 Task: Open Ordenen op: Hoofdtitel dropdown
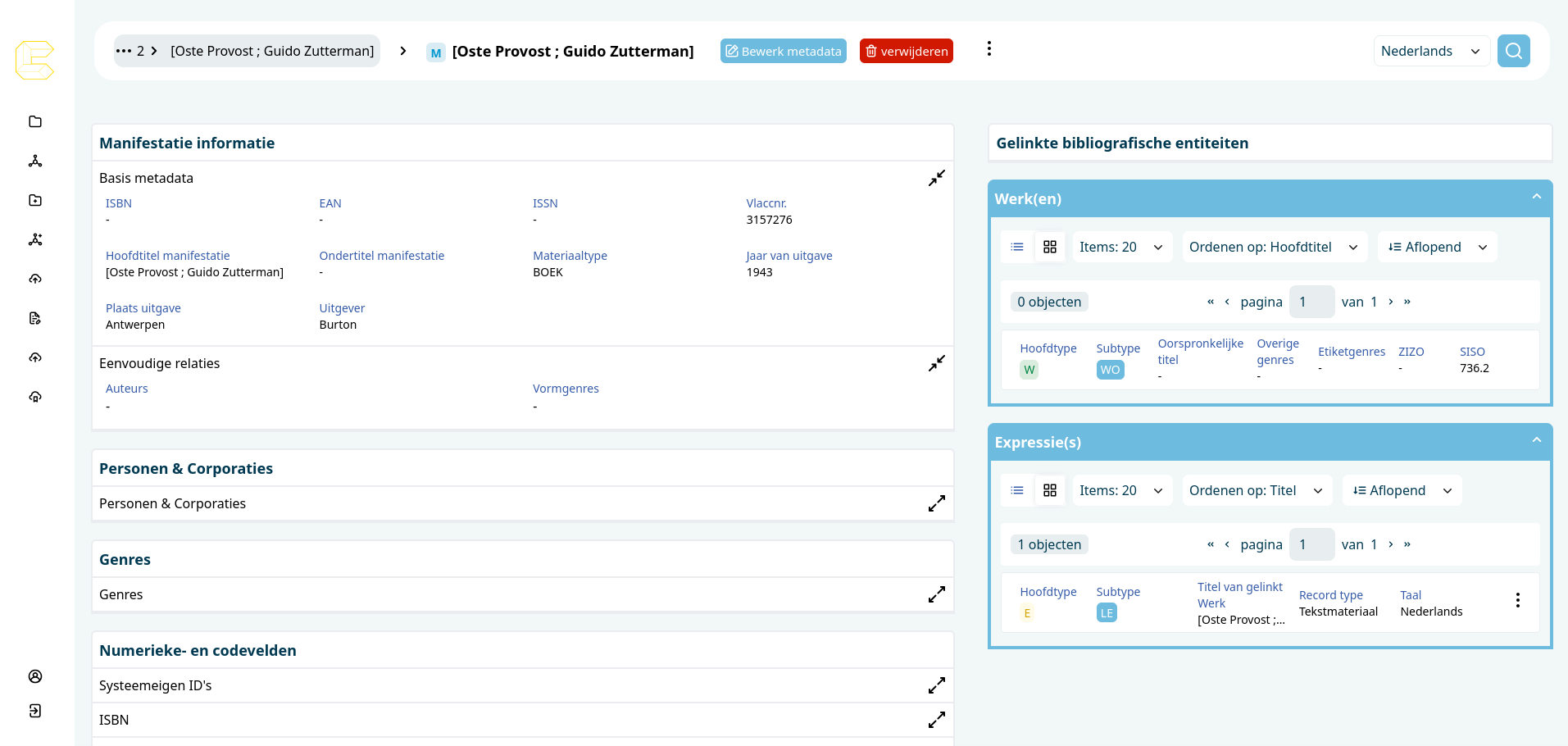tap(1274, 247)
